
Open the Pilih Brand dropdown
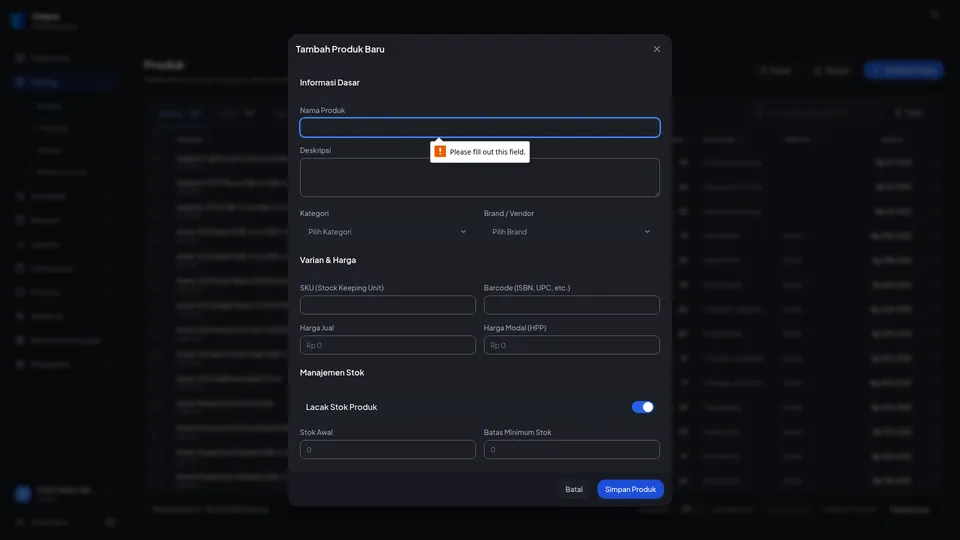(571, 232)
